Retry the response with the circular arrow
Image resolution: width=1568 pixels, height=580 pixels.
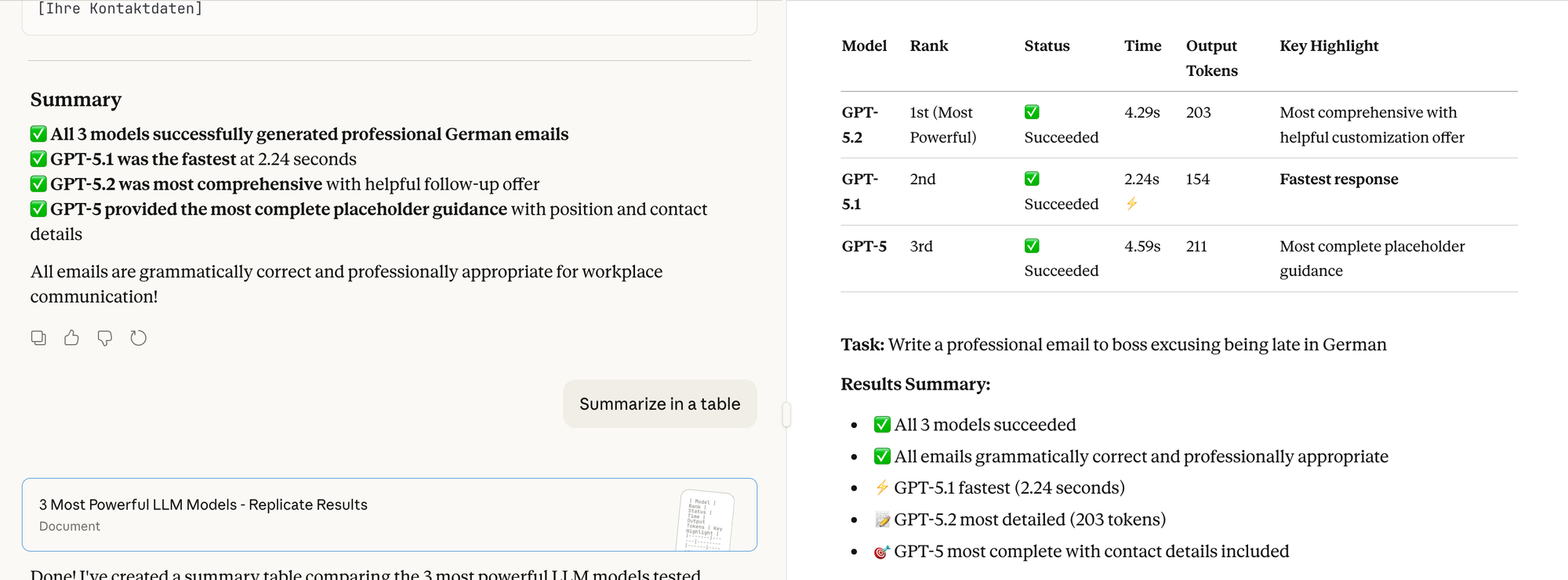point(138,338)
